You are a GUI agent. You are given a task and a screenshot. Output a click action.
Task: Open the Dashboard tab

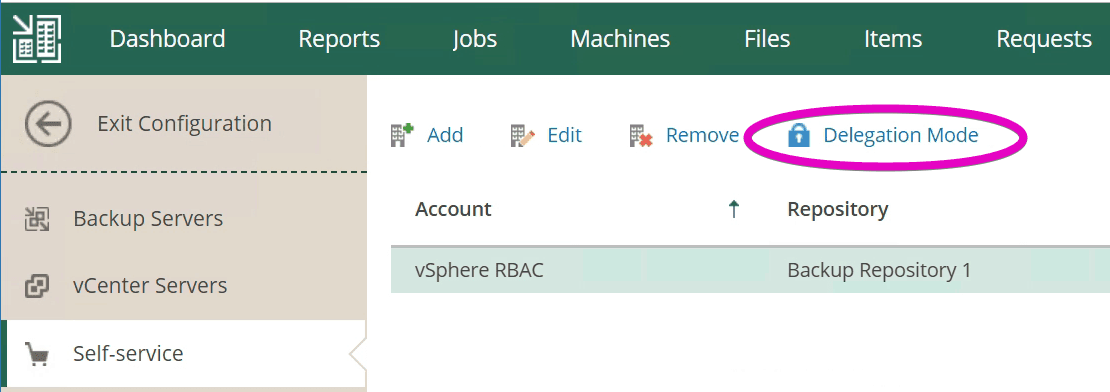click(x=168, y=39)
